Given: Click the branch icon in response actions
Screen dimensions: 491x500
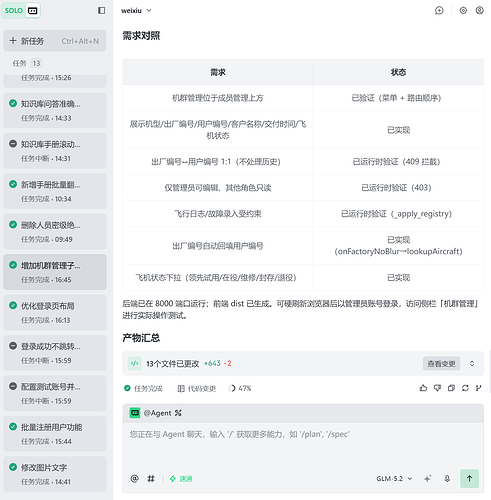Looking at the screenshot, I should click(x=479, y=388).
